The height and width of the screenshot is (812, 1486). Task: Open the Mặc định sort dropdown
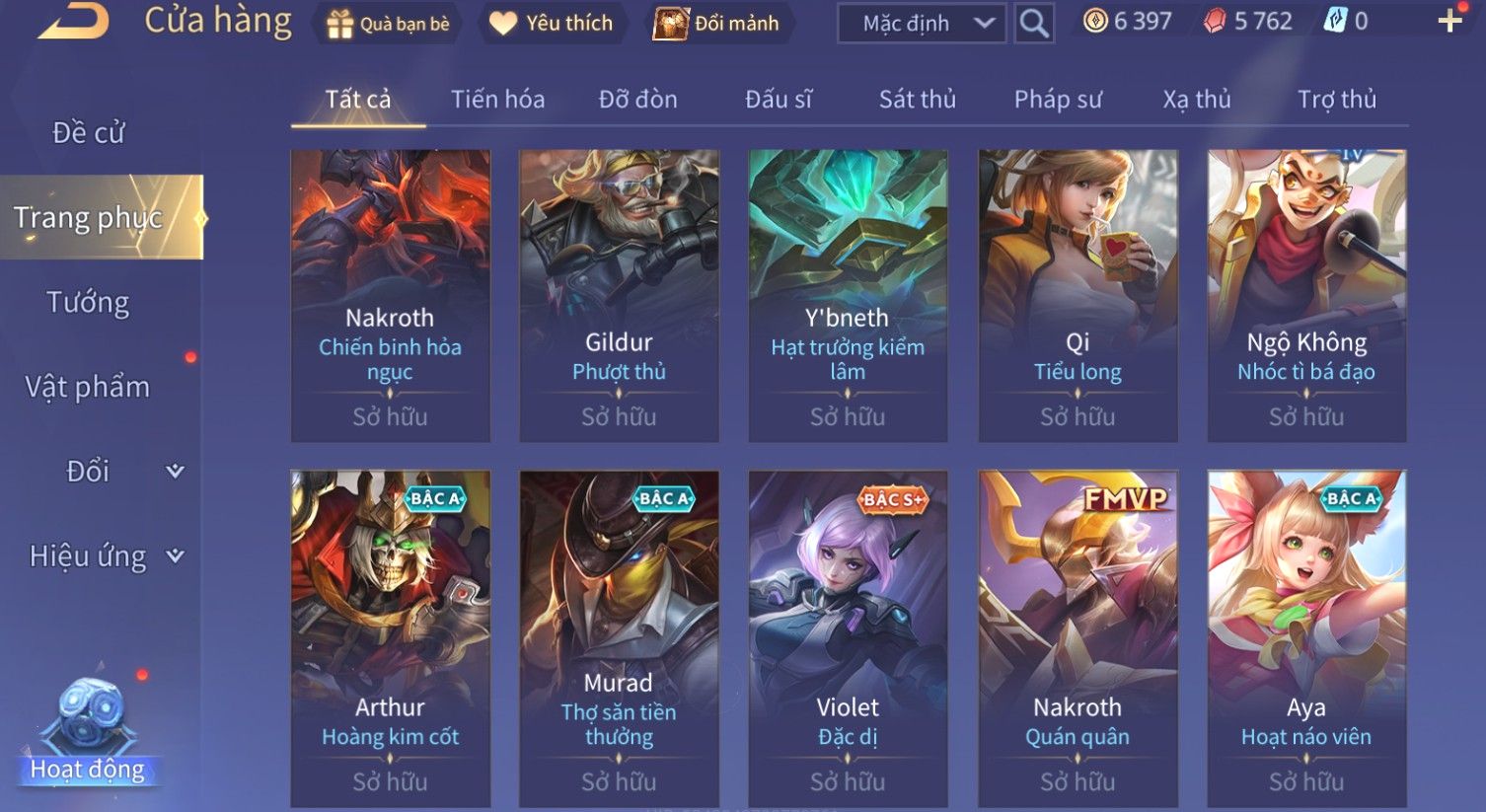pos(922,23)
